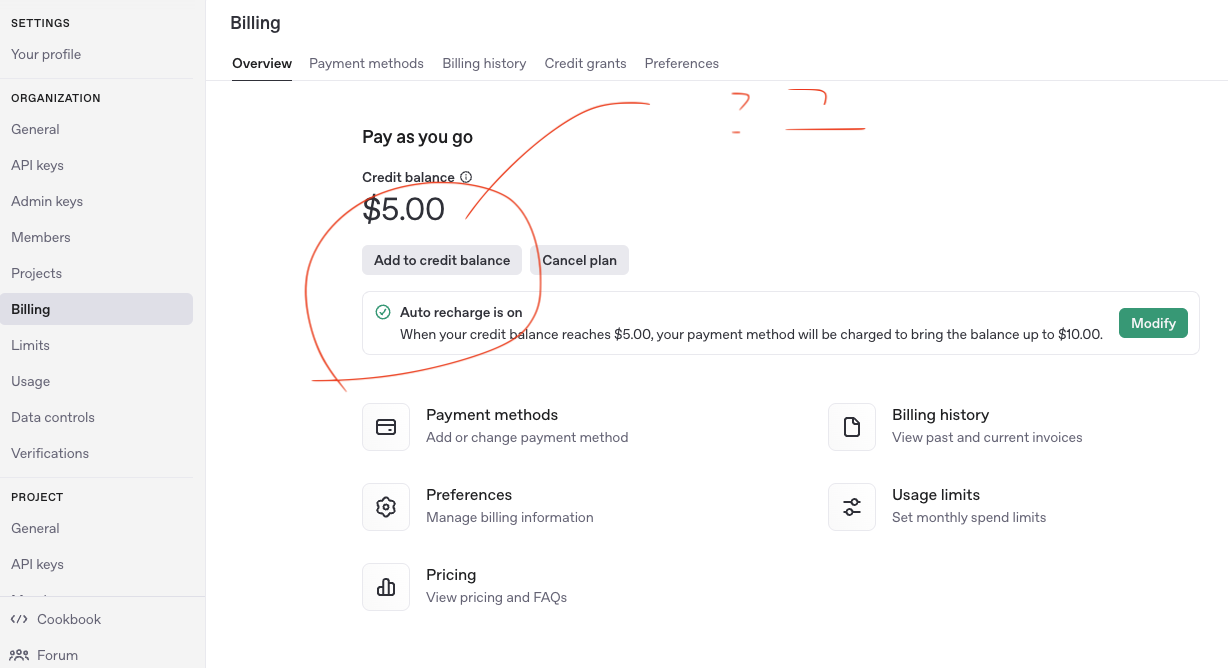Click the Pricing bar chart icon
Viewport: 1228px width, 668px height.
pos(386,587)
